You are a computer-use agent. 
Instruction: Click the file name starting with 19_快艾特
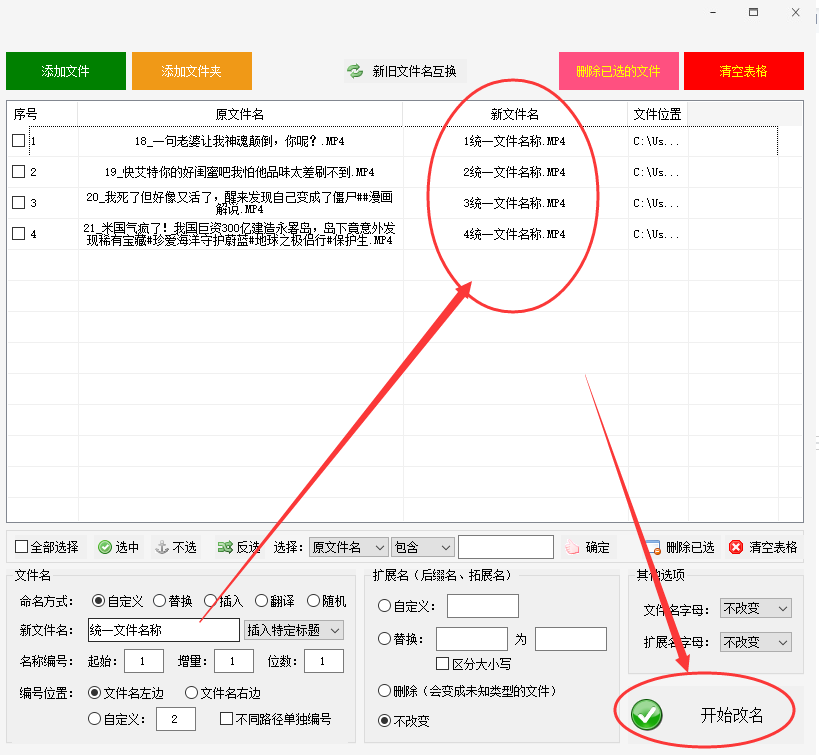(x=240, y=172)
